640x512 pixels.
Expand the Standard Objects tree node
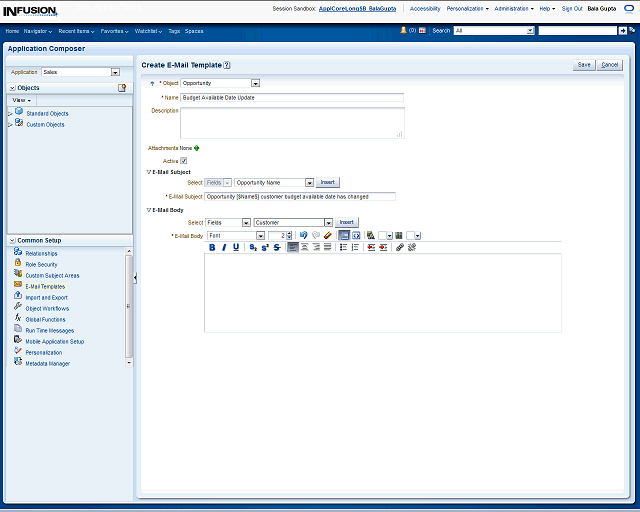tap(10, 114)
